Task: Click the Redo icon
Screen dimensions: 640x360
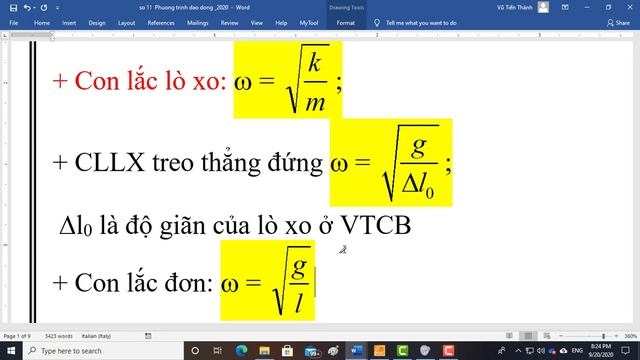Action: pos(44,7)
